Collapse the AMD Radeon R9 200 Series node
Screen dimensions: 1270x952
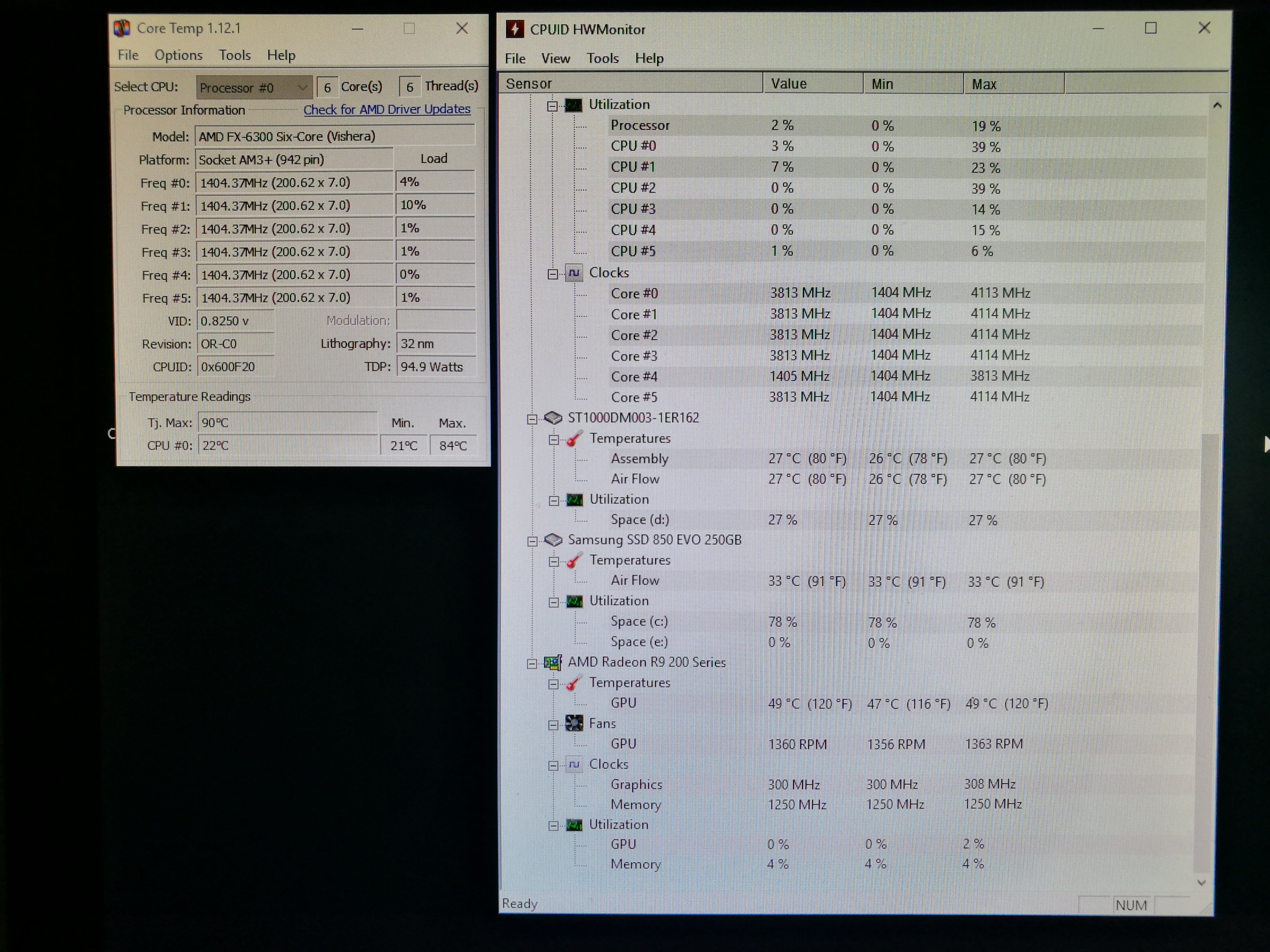[532, 664]
